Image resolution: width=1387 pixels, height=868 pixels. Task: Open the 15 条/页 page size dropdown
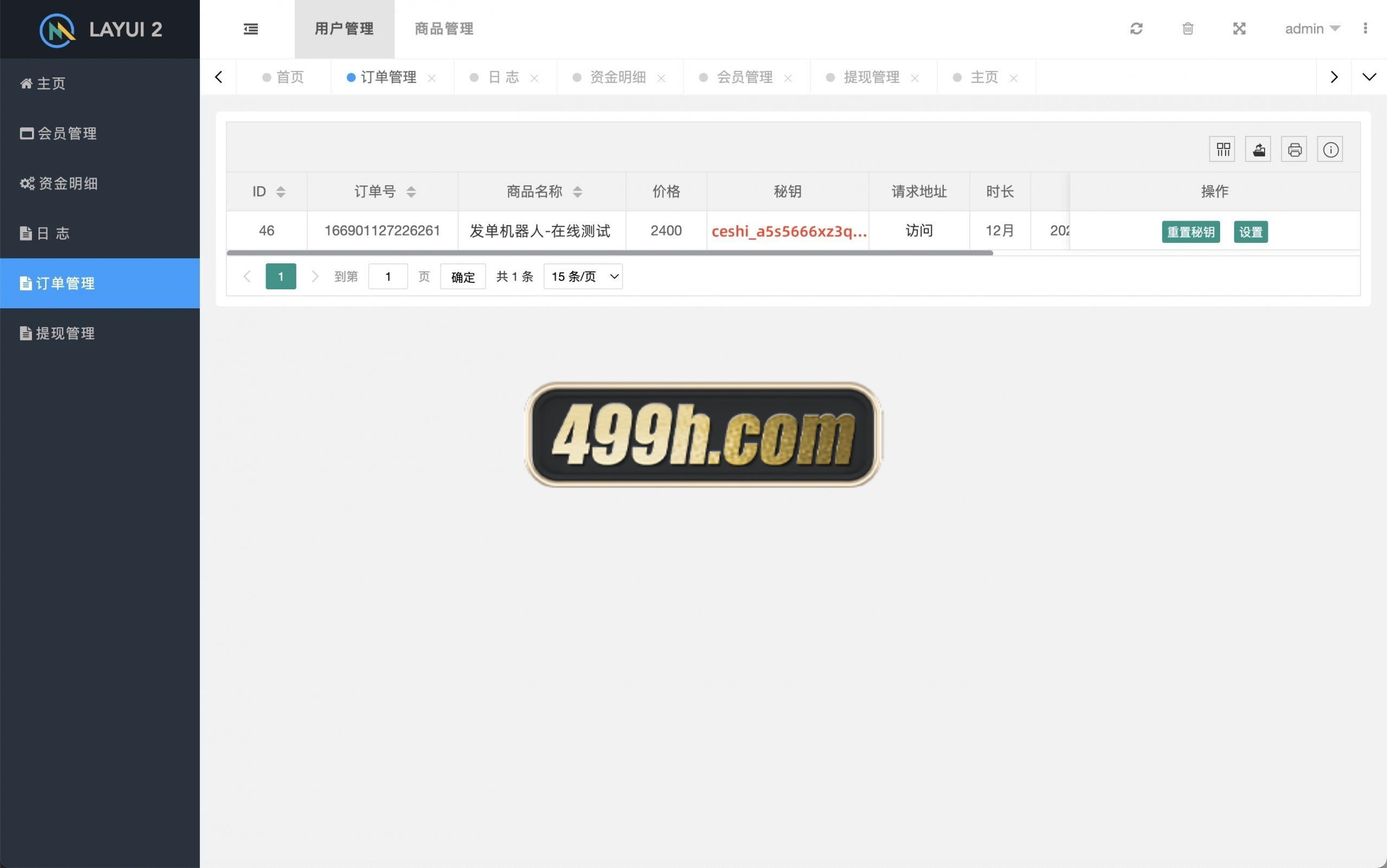pos(582,277)
